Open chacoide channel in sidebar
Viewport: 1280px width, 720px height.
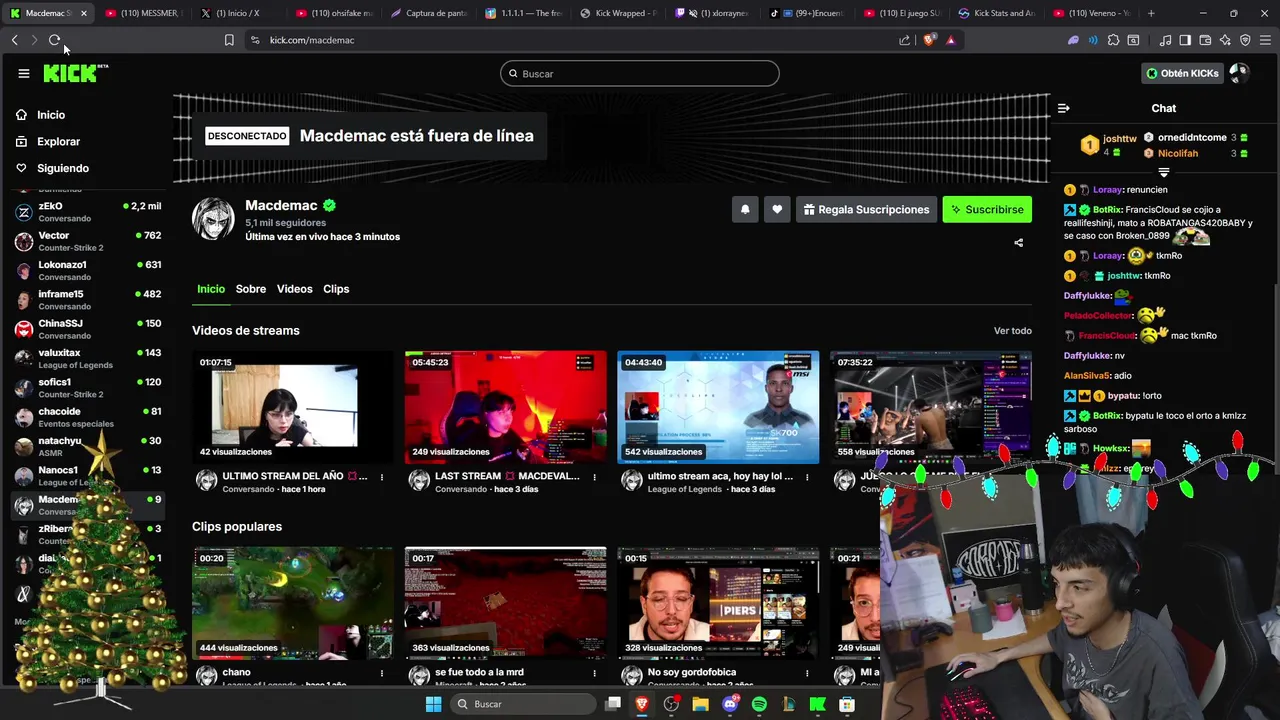click(88, 417)
